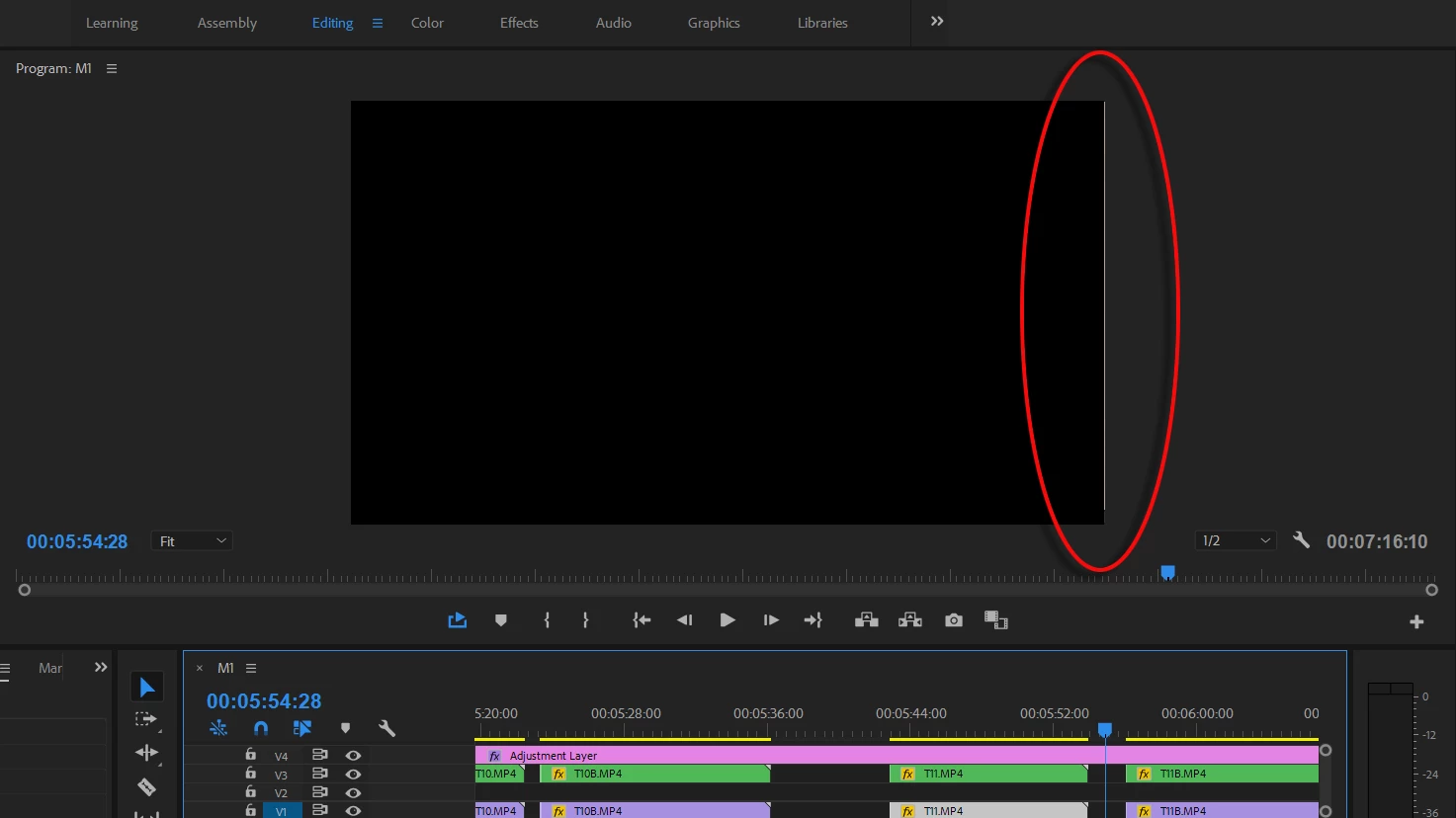Click the Go to Out point button
The image size is (1456, 818).
[814, 620]
